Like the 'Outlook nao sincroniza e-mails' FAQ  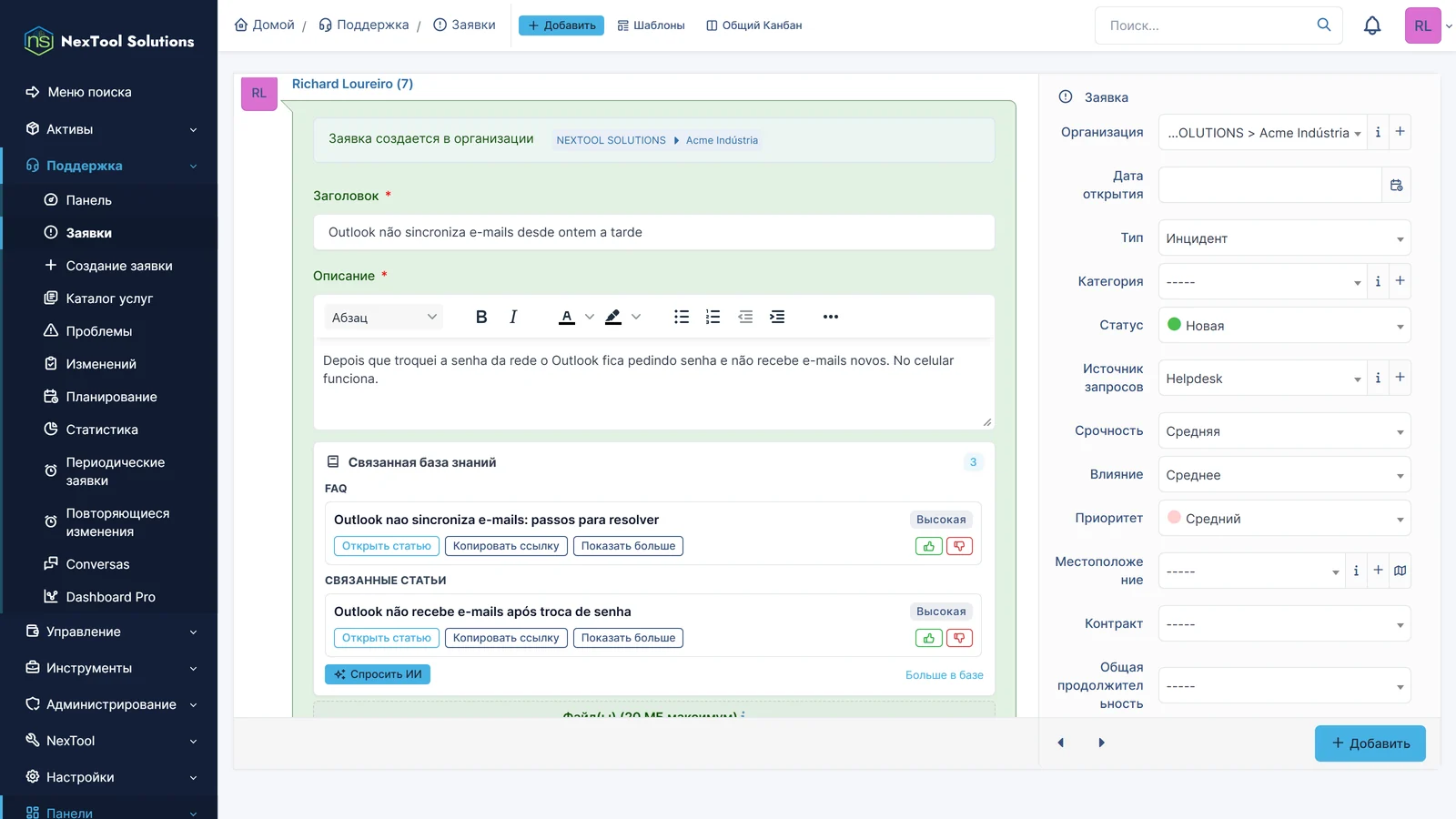(928, 546)
